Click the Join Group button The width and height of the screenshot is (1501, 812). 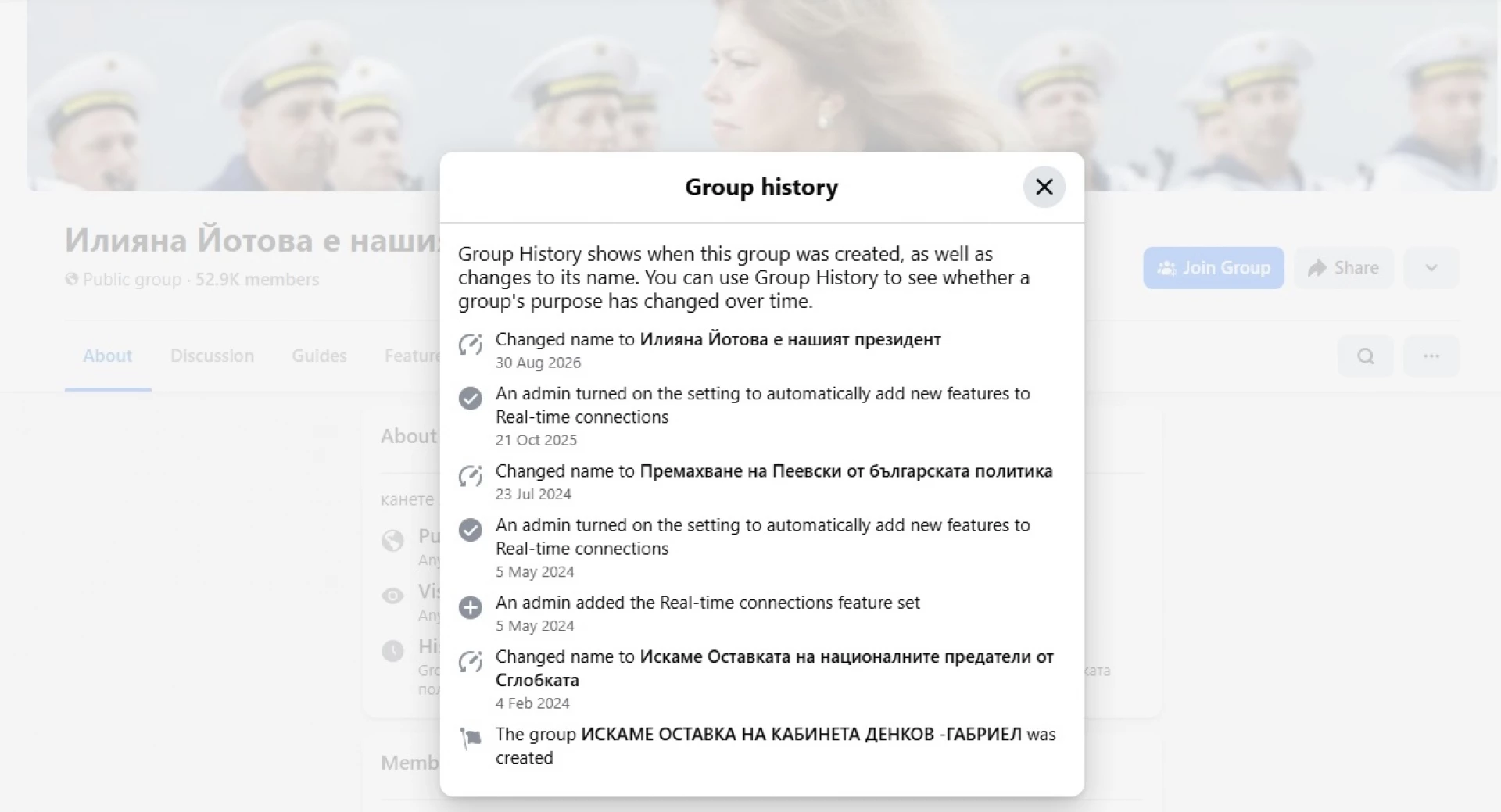click(x=1213, y=268)
